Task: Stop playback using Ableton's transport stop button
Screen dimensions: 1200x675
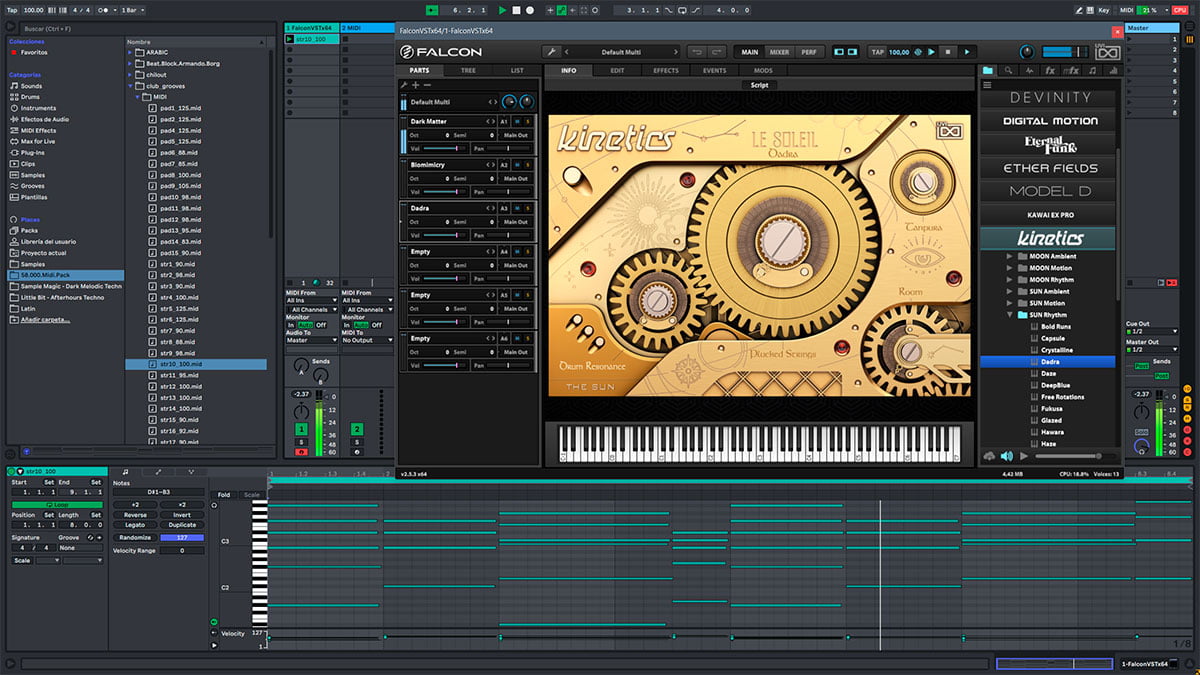Action: (x=516, y=10)
